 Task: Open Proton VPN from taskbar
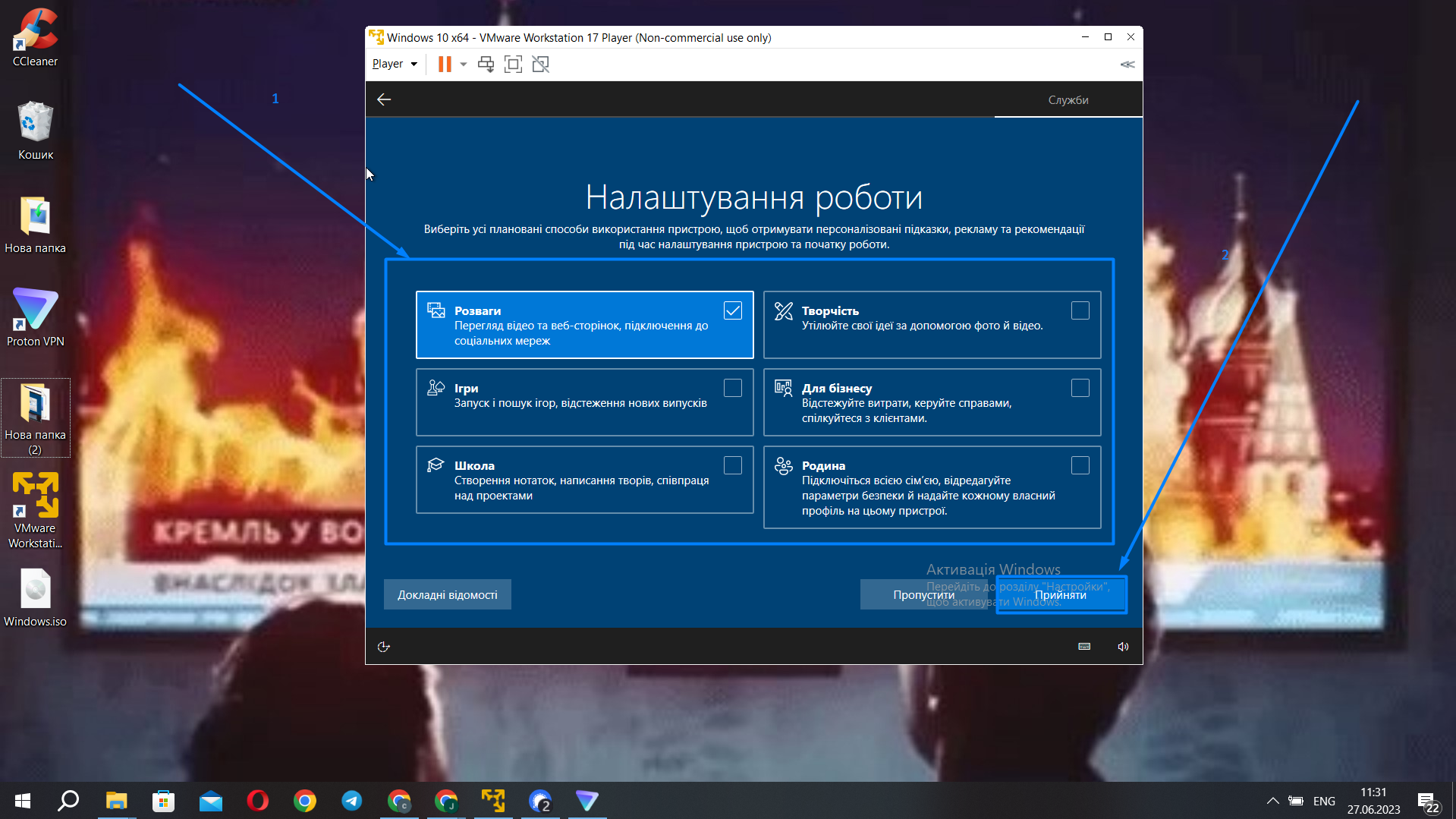coord(587,801)
